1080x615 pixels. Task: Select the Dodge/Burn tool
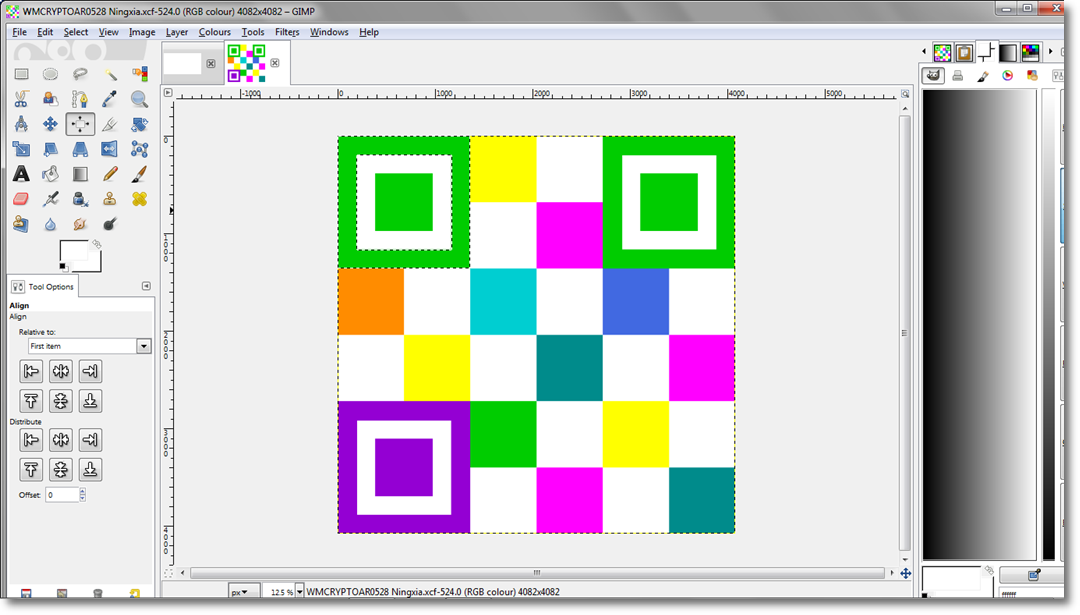coord(110,224)
